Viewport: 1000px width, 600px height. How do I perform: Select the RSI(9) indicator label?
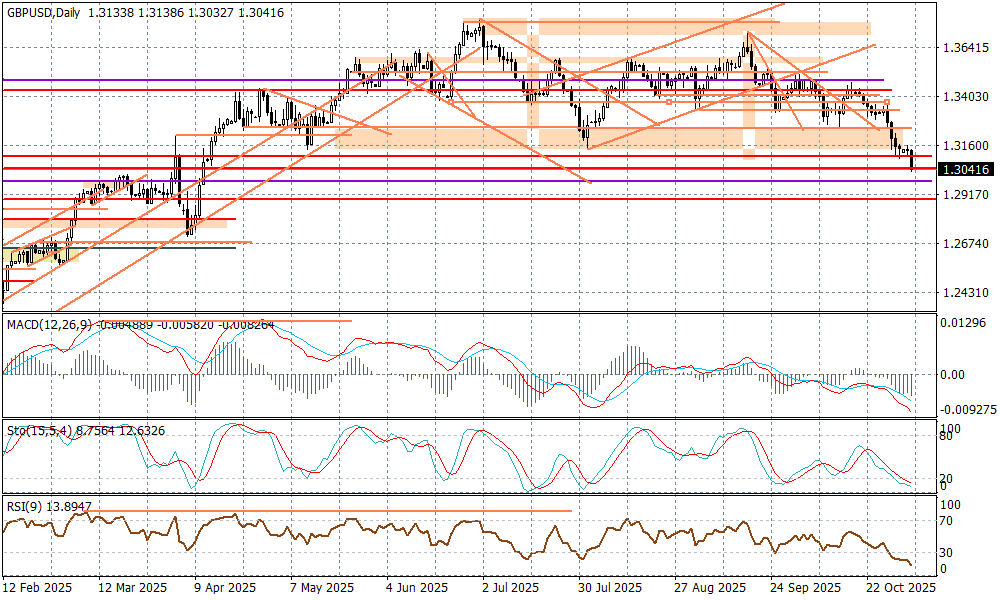24,507
